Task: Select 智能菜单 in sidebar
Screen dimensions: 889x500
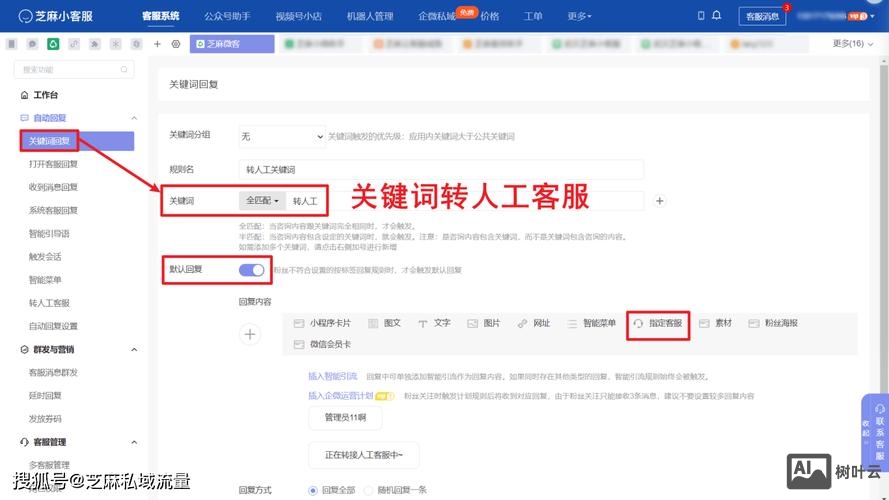Action: [45, 280]
